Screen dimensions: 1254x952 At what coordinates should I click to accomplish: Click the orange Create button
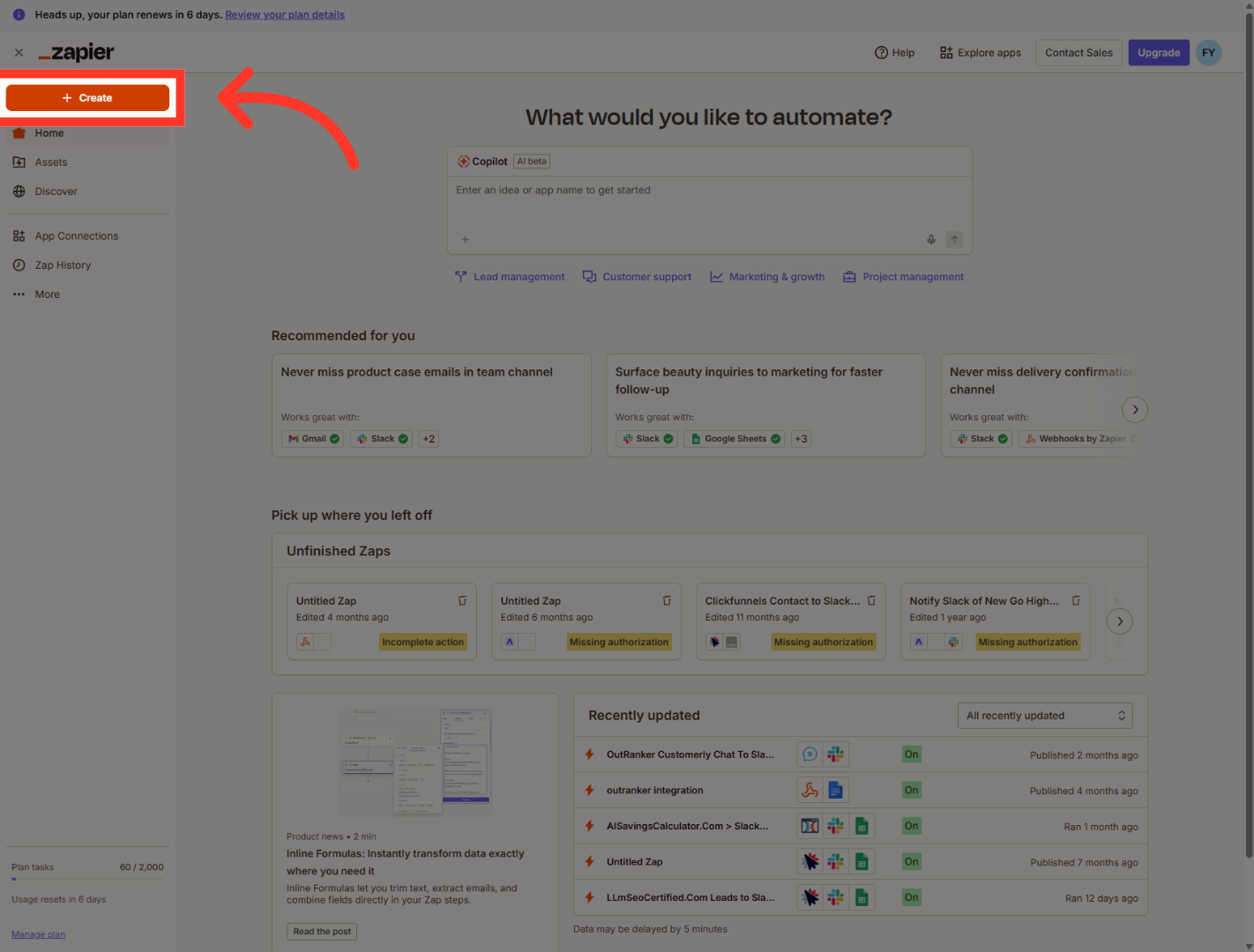87,98
